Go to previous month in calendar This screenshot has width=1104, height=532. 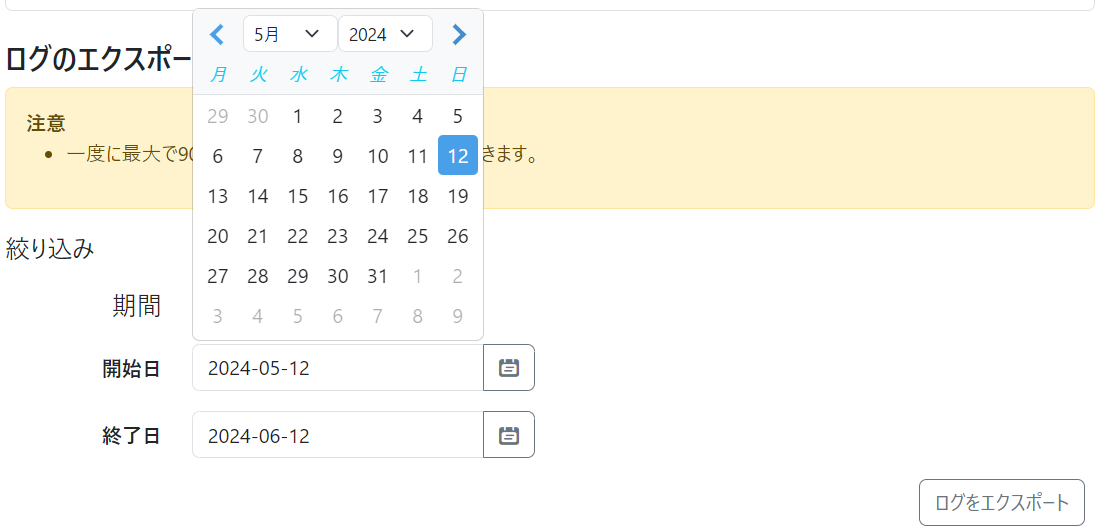(217, 35)
